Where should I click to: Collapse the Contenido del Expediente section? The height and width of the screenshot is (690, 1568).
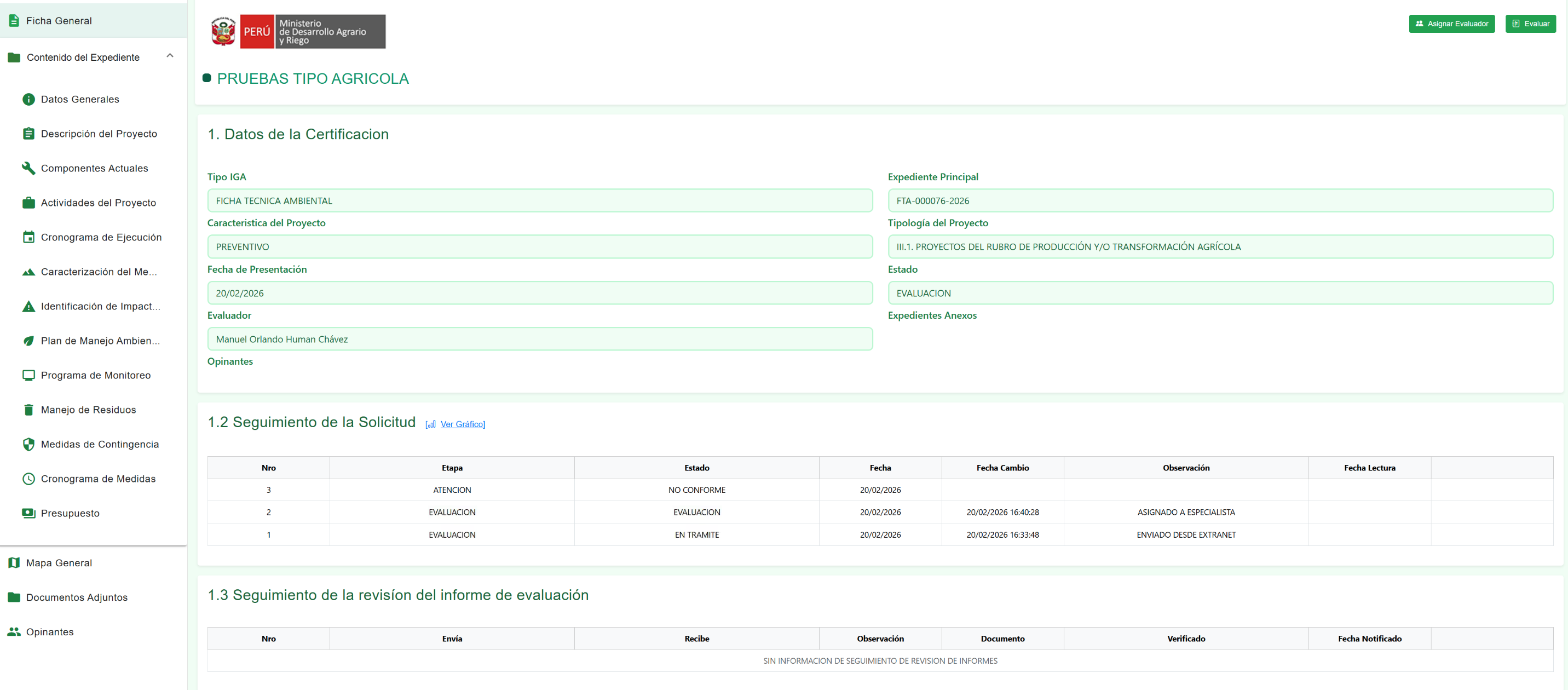coord(170,56)
